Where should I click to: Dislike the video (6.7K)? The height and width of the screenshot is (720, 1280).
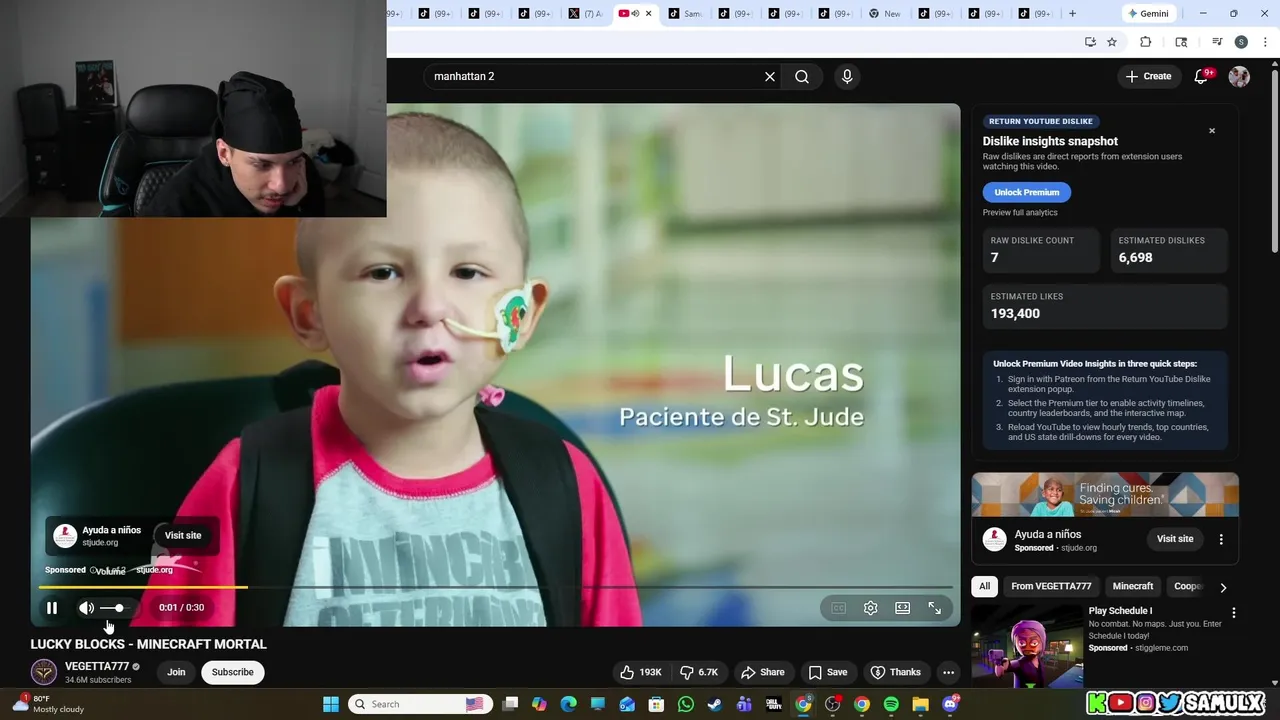(x=699, y=672)
